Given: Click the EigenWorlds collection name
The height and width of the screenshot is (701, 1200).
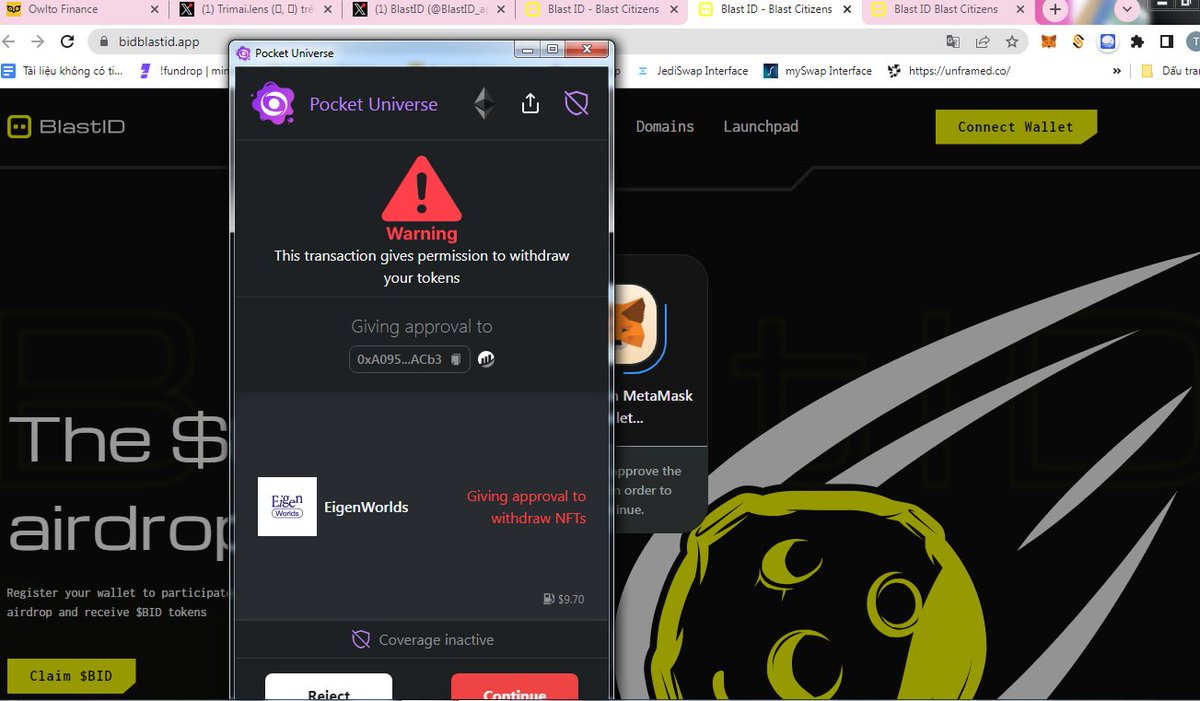Looking at the screenshot, I should pos(366,507).
